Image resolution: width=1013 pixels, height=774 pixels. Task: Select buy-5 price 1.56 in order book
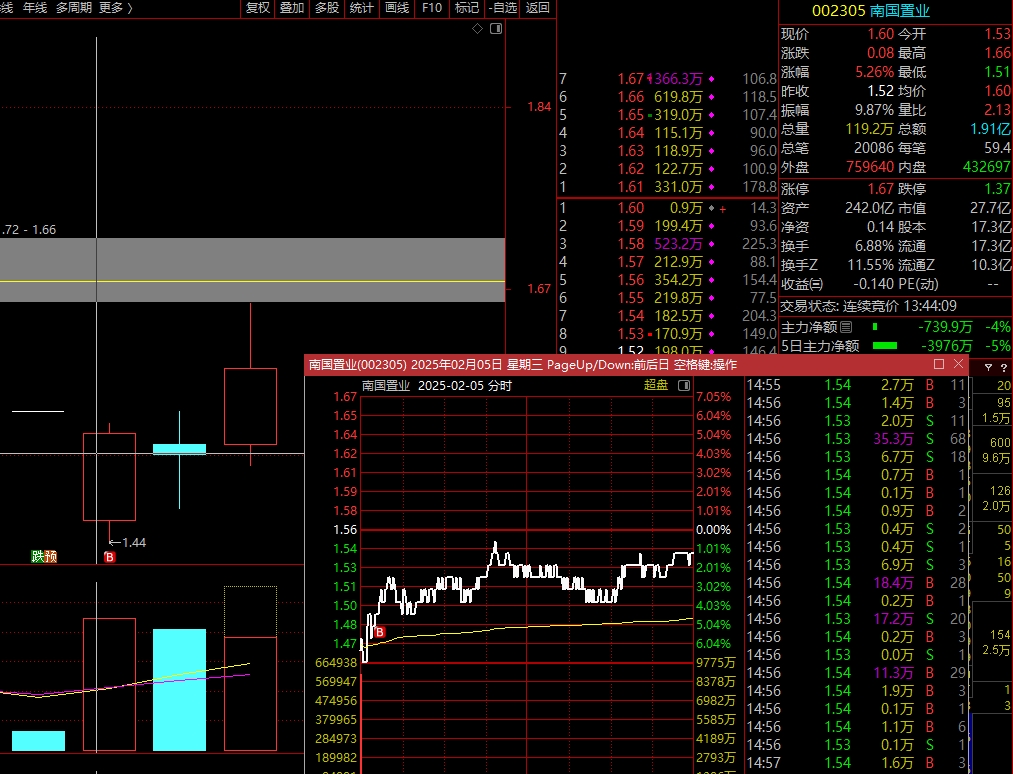[631, 280]
